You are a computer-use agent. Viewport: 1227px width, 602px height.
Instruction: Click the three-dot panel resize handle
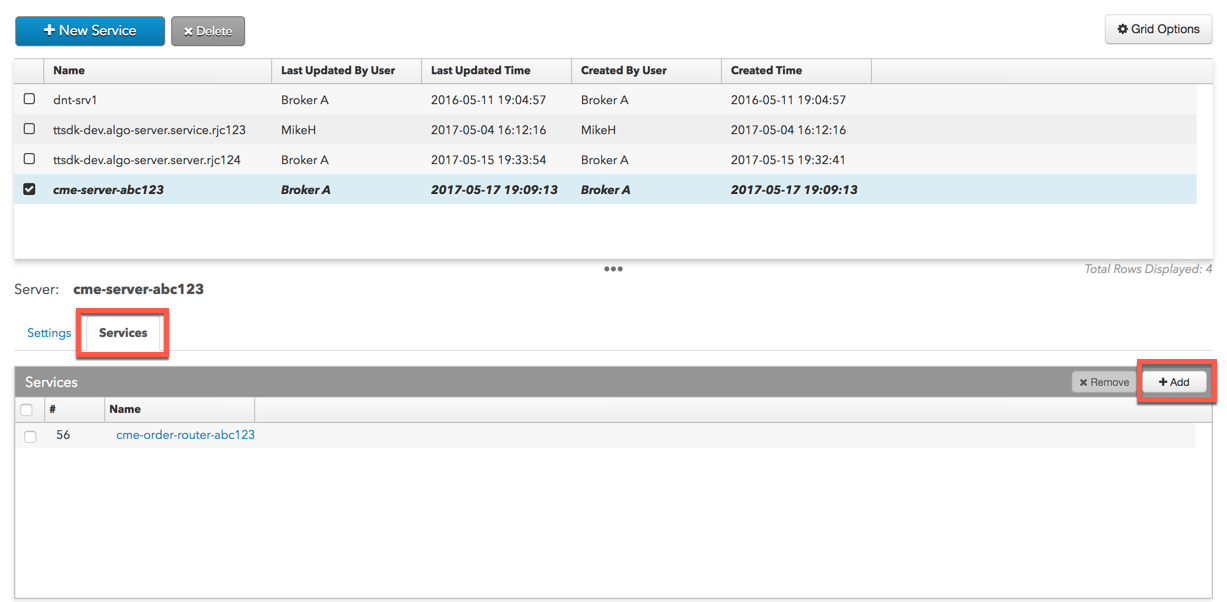[613, 269]
